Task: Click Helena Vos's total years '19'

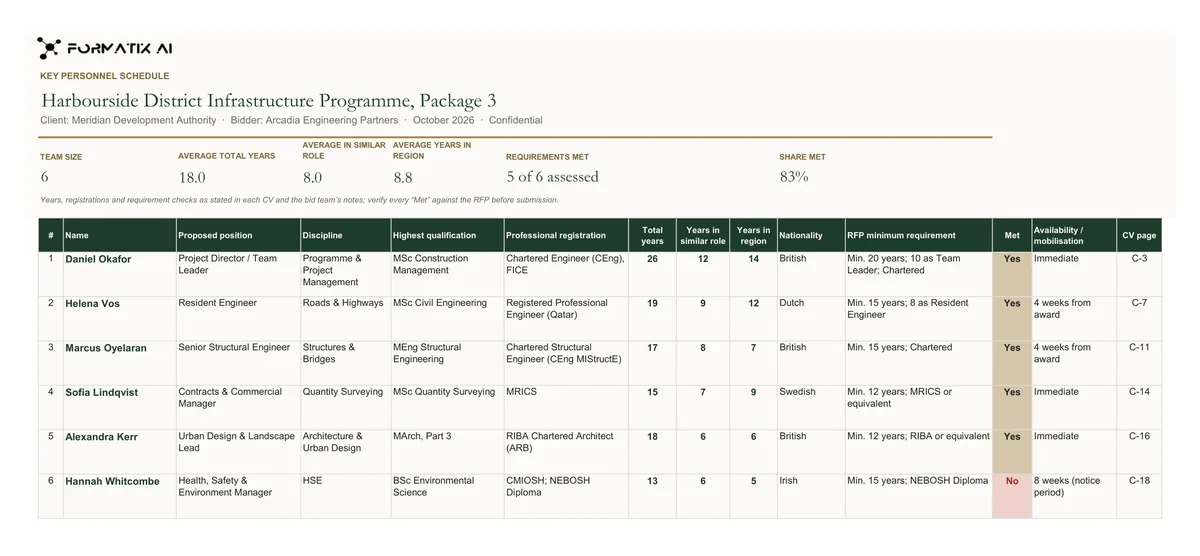Action: [x=652, y=303]
